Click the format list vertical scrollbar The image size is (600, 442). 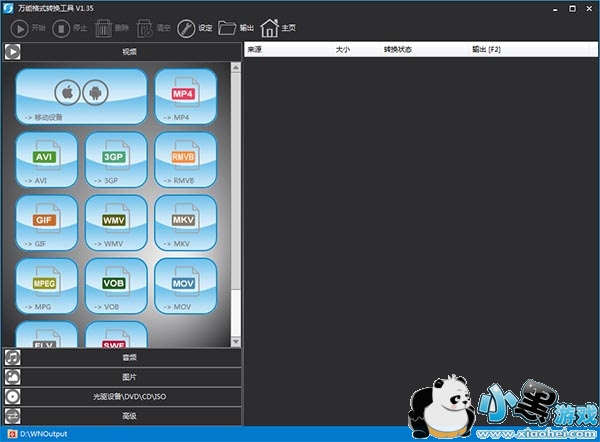pyautogui.click(x=237, y=200)
